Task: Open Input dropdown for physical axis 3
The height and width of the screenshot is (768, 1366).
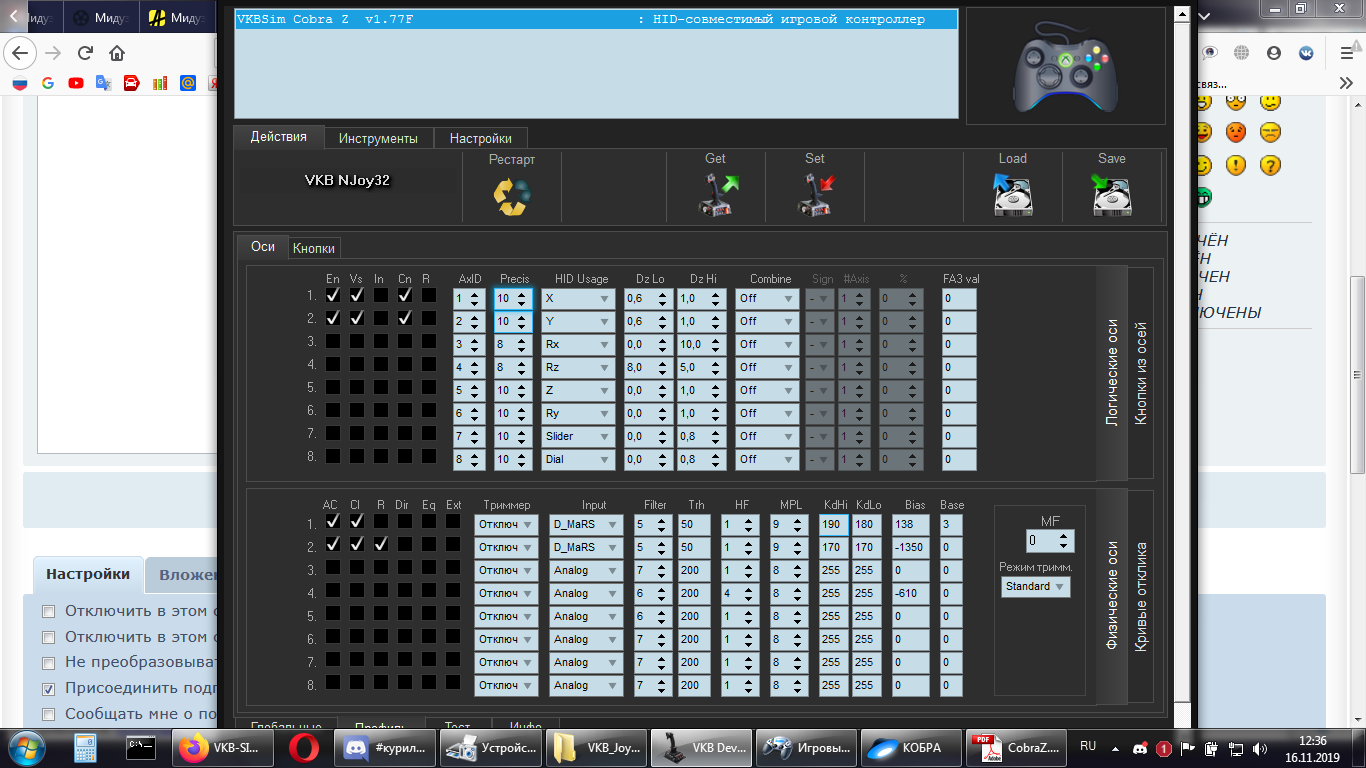Action: [x=586, y=571]
